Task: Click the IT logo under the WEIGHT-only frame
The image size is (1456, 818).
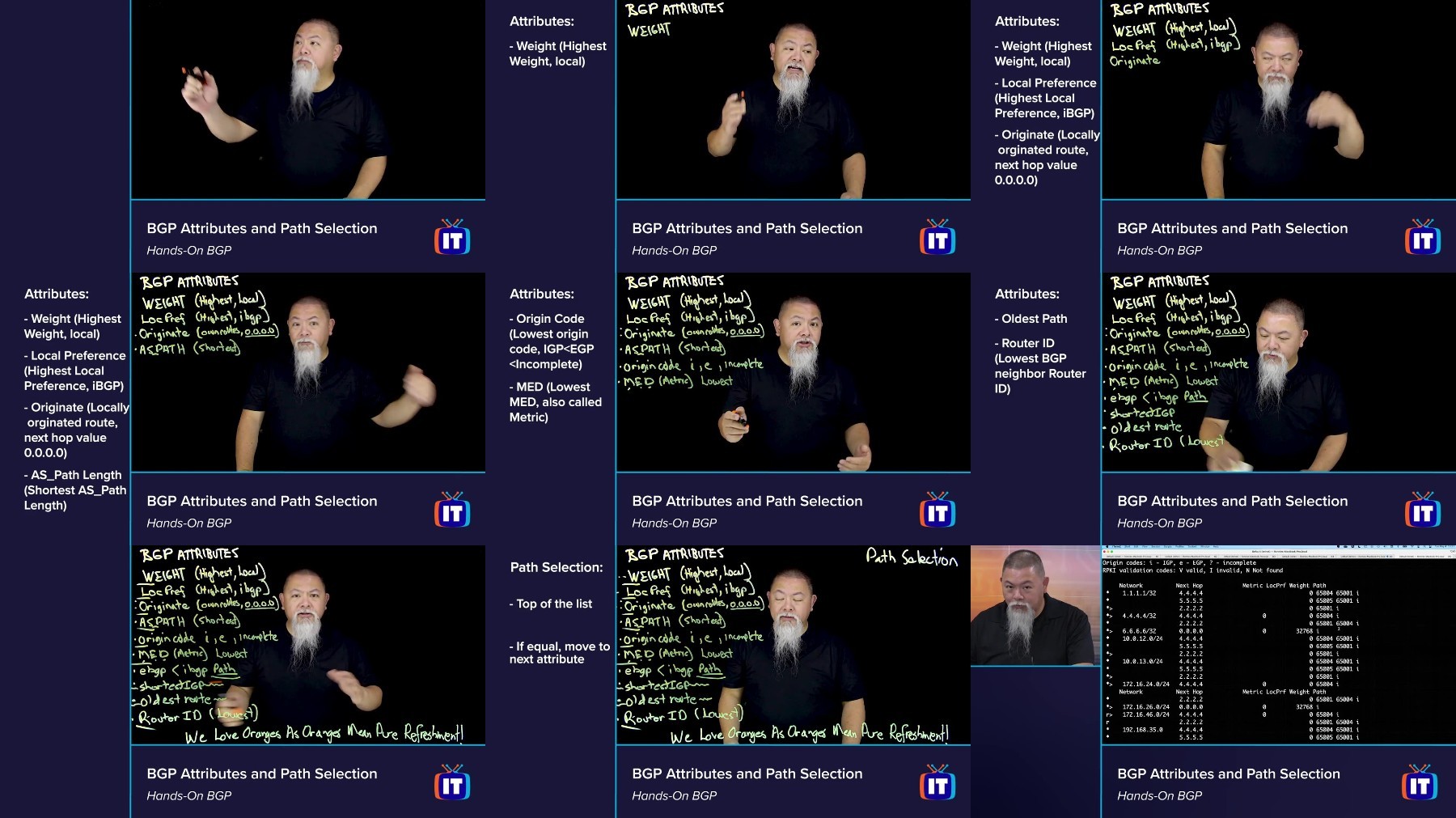Action: point(938,237)
